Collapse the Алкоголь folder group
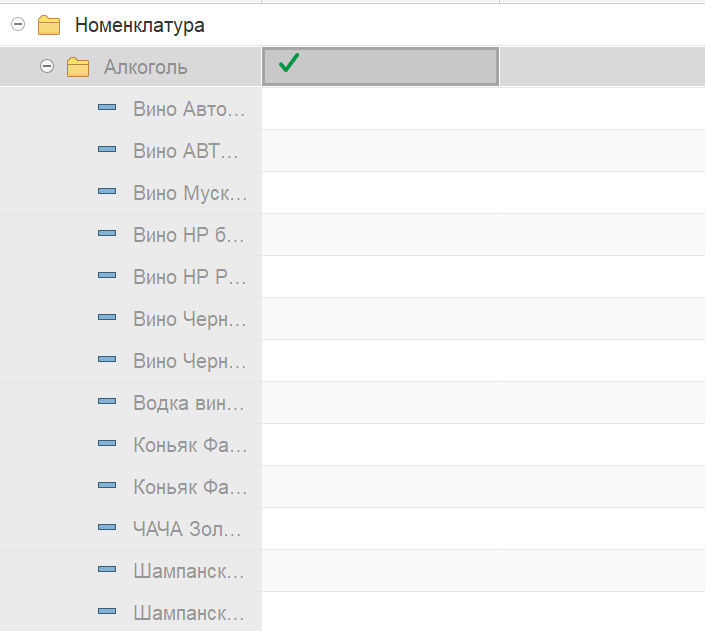Viewport: 705px width, 631px height. coord(47,66)
